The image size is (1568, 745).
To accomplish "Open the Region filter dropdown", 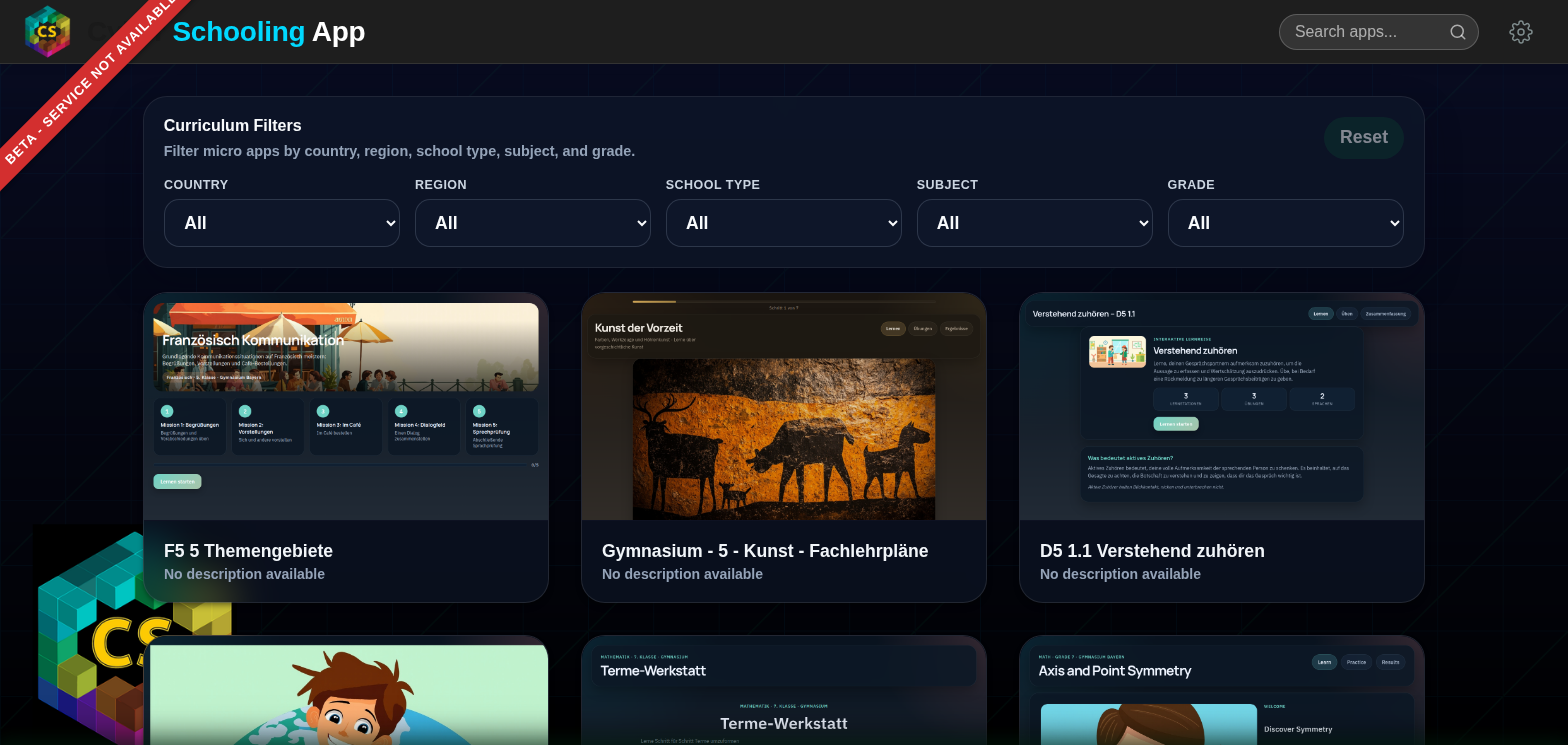I will [533, 223].
